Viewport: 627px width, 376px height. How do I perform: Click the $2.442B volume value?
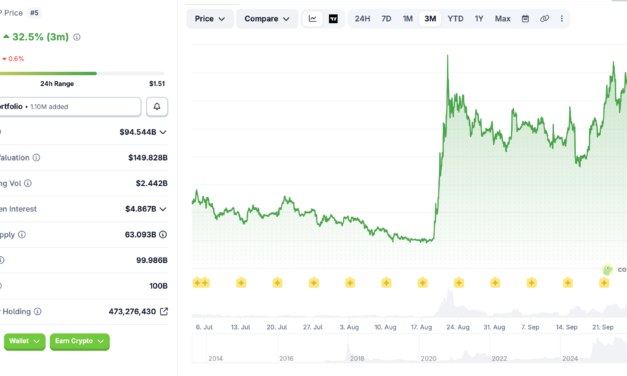pos(152,183)
